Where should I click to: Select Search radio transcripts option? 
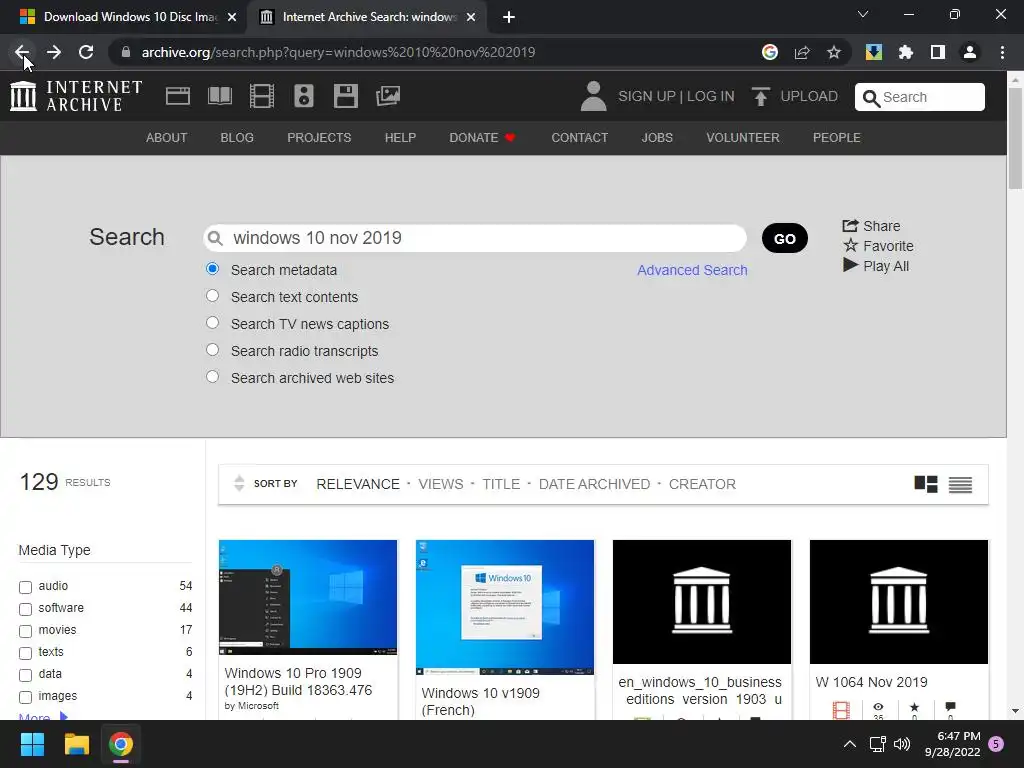point(212,349)
